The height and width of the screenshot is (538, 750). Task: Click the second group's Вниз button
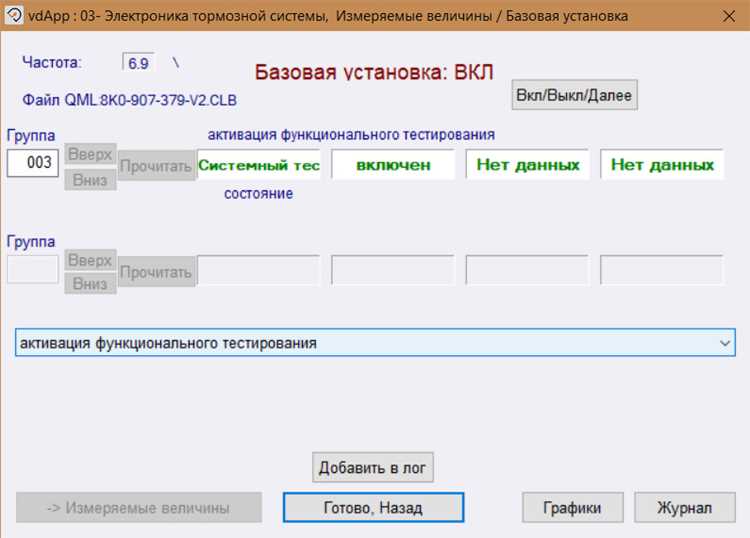[90, 284]
